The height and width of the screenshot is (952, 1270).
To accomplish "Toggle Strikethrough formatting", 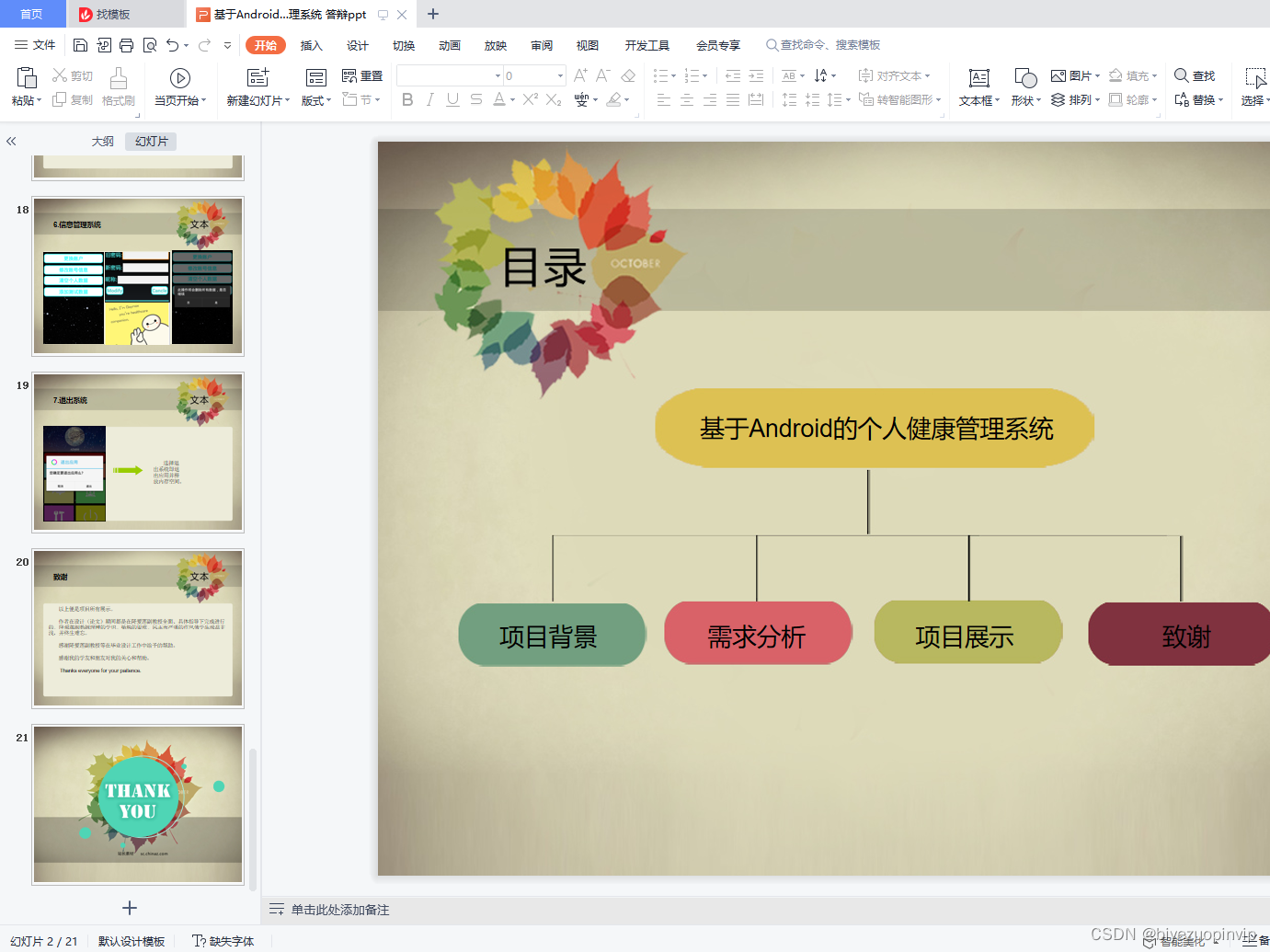I will 475,99.
